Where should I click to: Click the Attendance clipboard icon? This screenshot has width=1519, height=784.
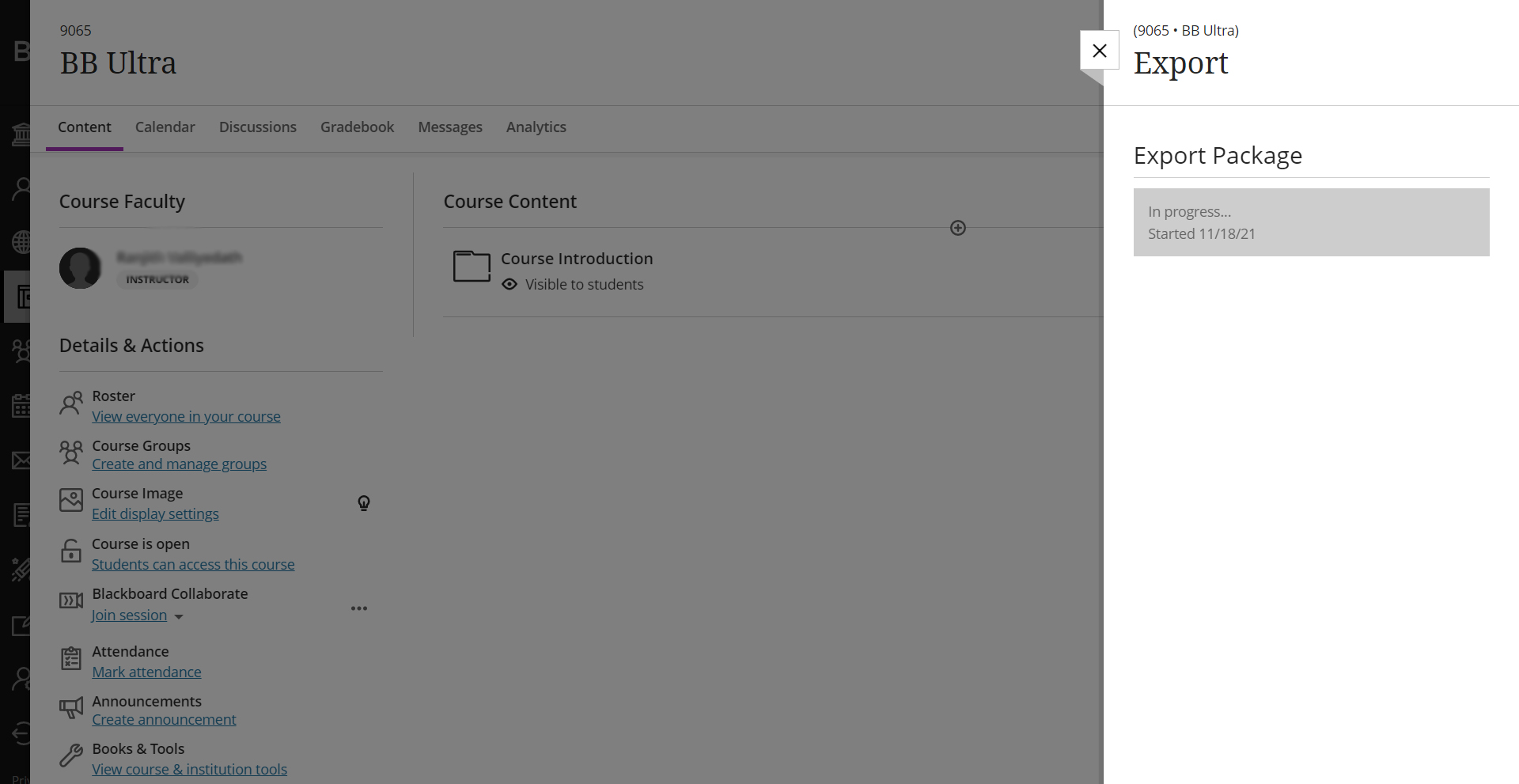coord(71,658)
